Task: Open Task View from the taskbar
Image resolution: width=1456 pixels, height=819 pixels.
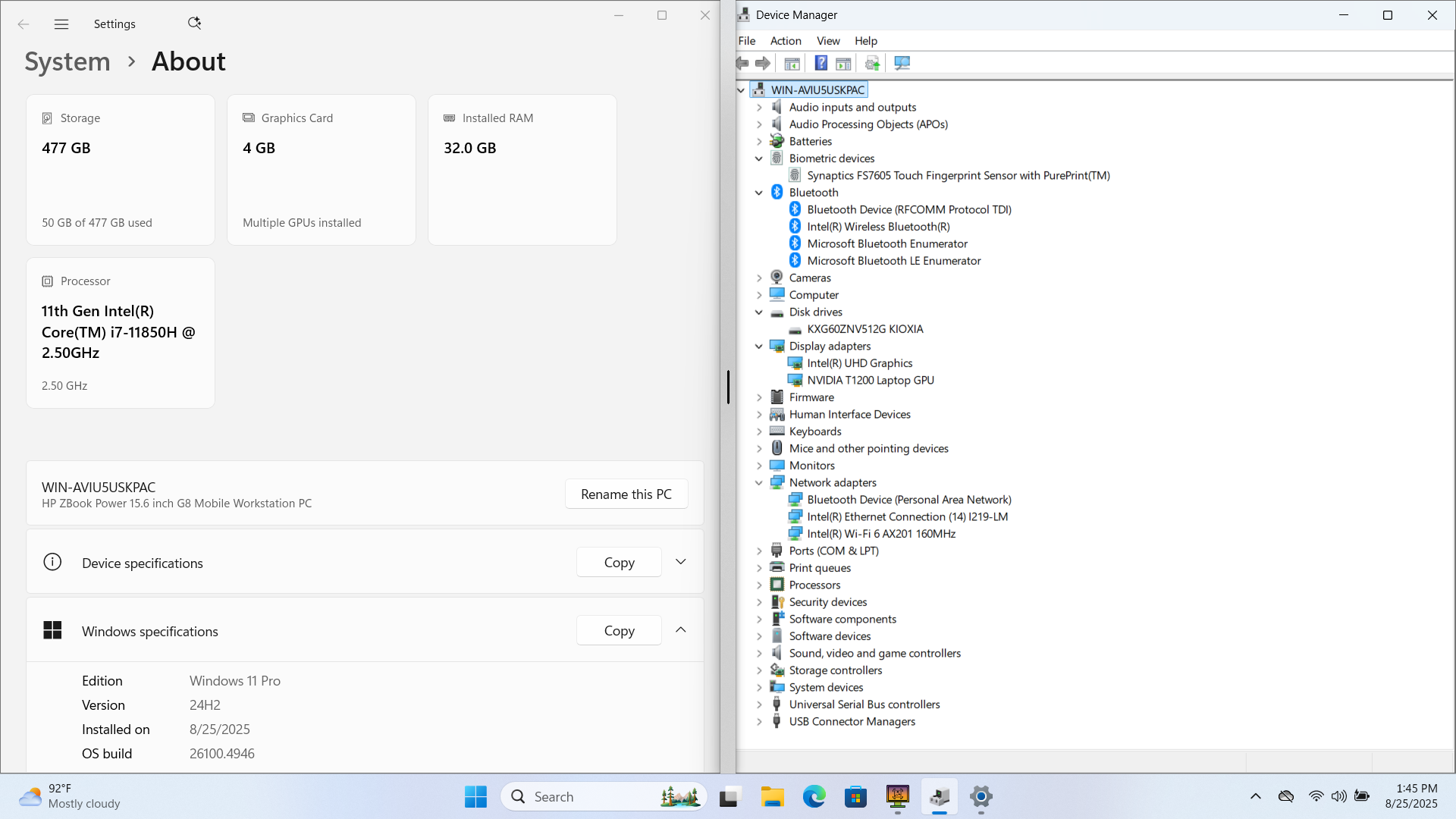Action: 730,796
